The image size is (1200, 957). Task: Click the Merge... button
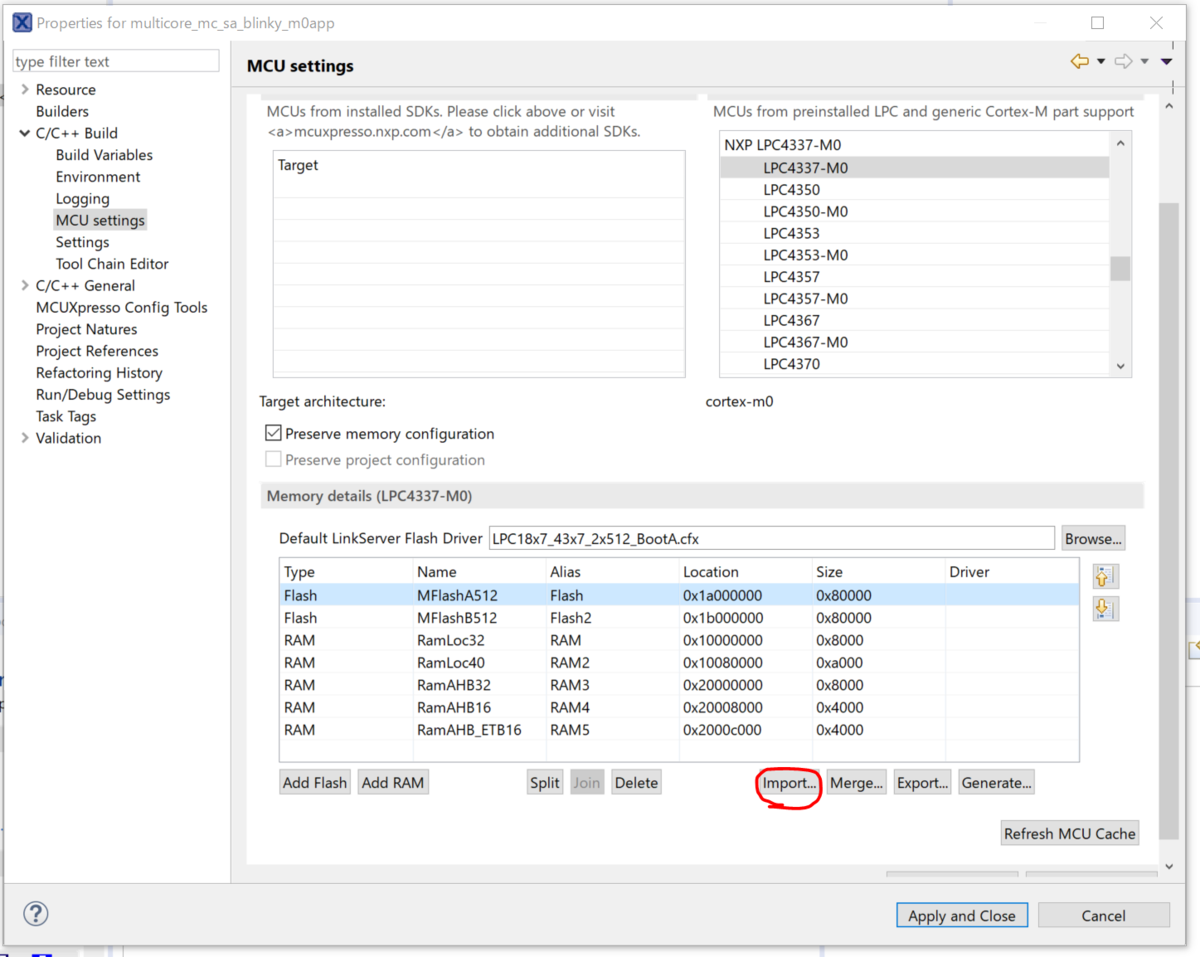click(x=856, y=783)
